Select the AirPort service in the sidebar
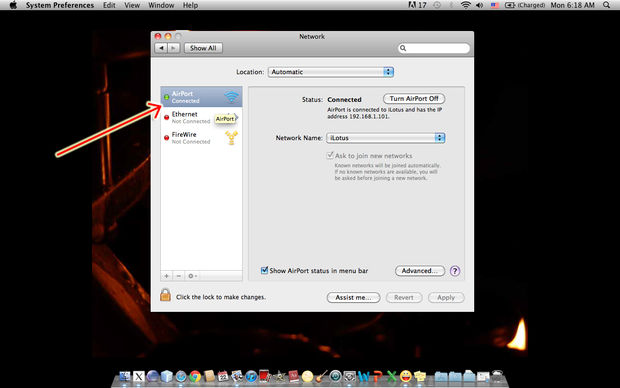 201,97
